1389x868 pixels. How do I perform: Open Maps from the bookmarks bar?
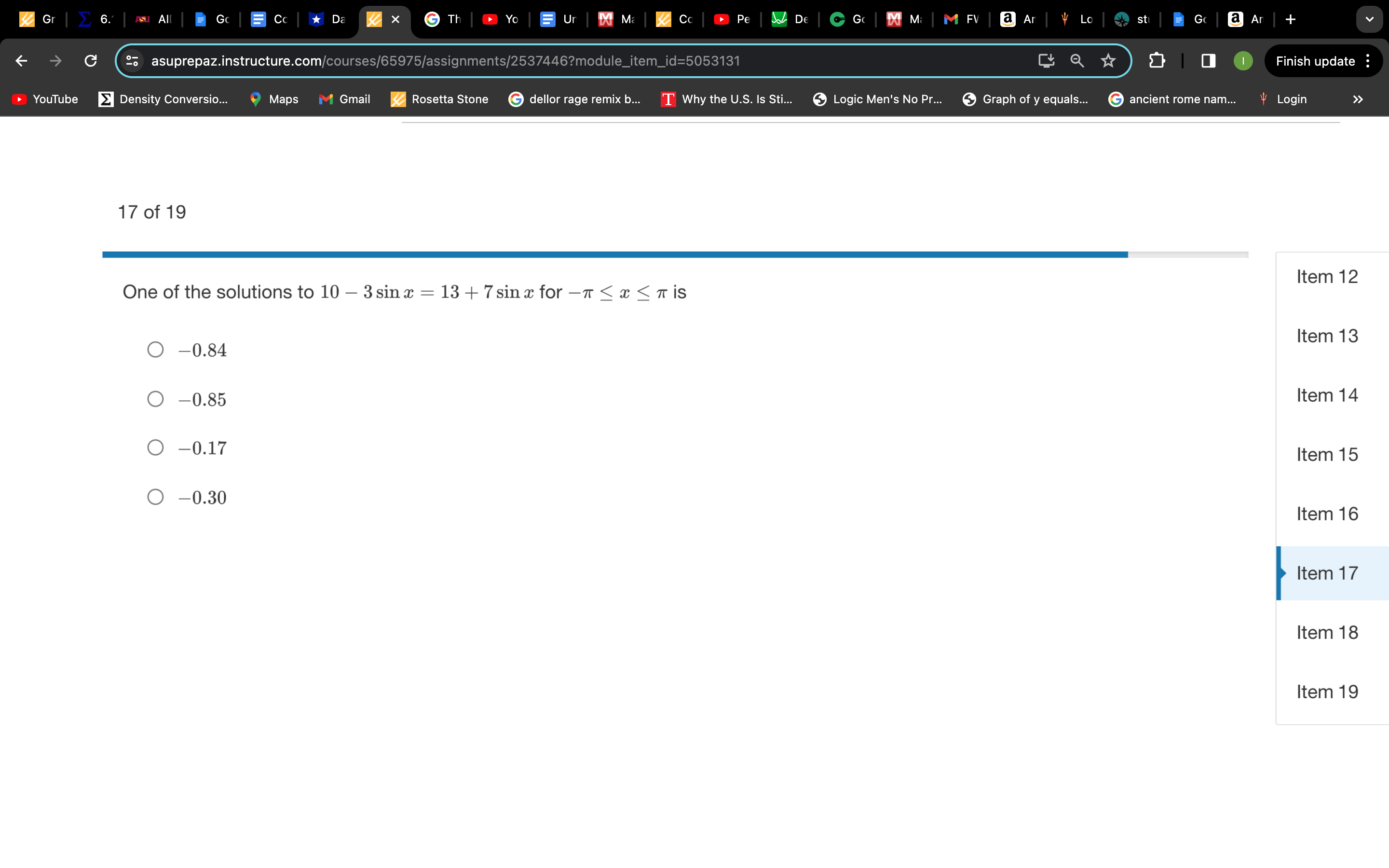[274, 99]
